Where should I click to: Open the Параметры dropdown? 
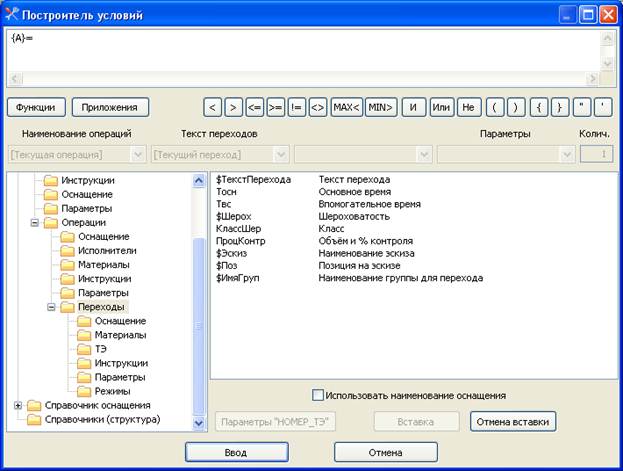point(567,154)
